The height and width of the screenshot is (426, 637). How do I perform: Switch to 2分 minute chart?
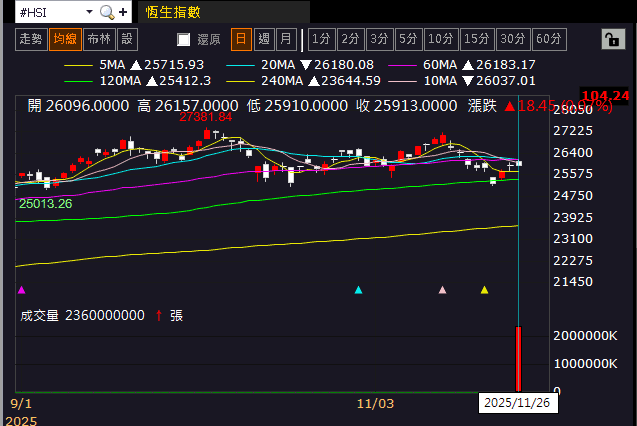click(x=351, y=39)
